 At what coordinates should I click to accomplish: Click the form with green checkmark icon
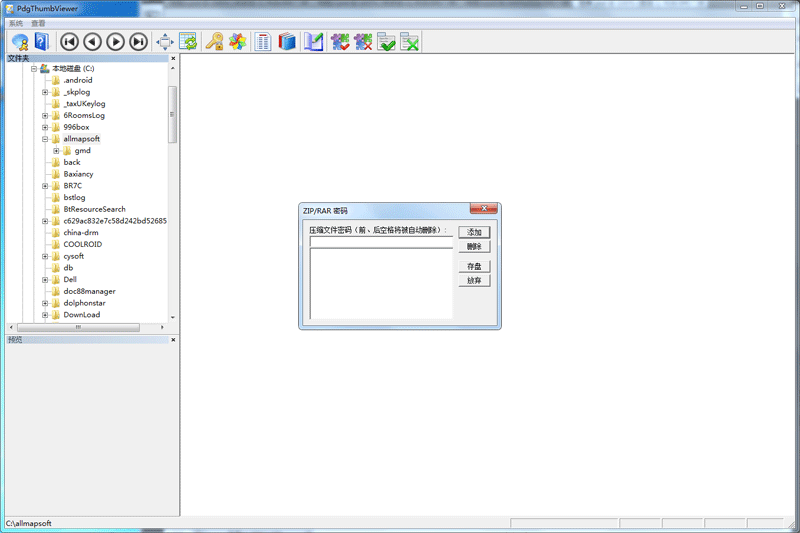pos(387,42)
